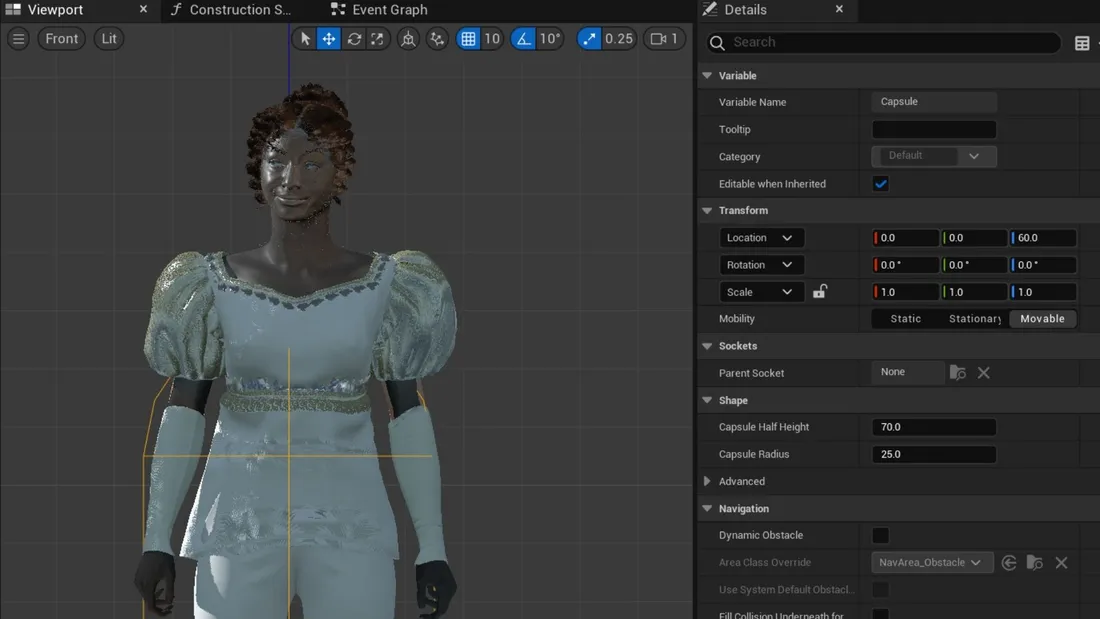The image size is (1100, 619).
Task: Collapse the Transform section
Action: tap(707, 211)
